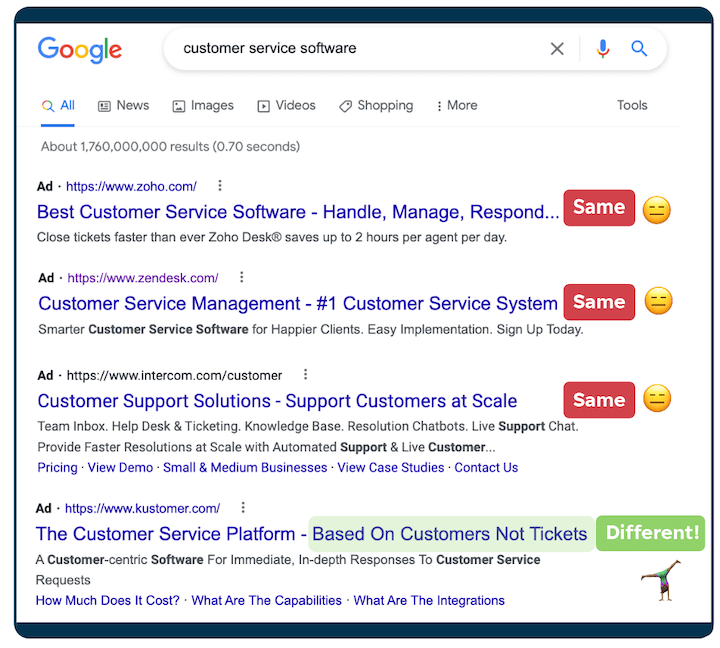Select the All results tab
Image resolution: width=720 pixels, height=648 pixels.
click(x=58, y=106)
